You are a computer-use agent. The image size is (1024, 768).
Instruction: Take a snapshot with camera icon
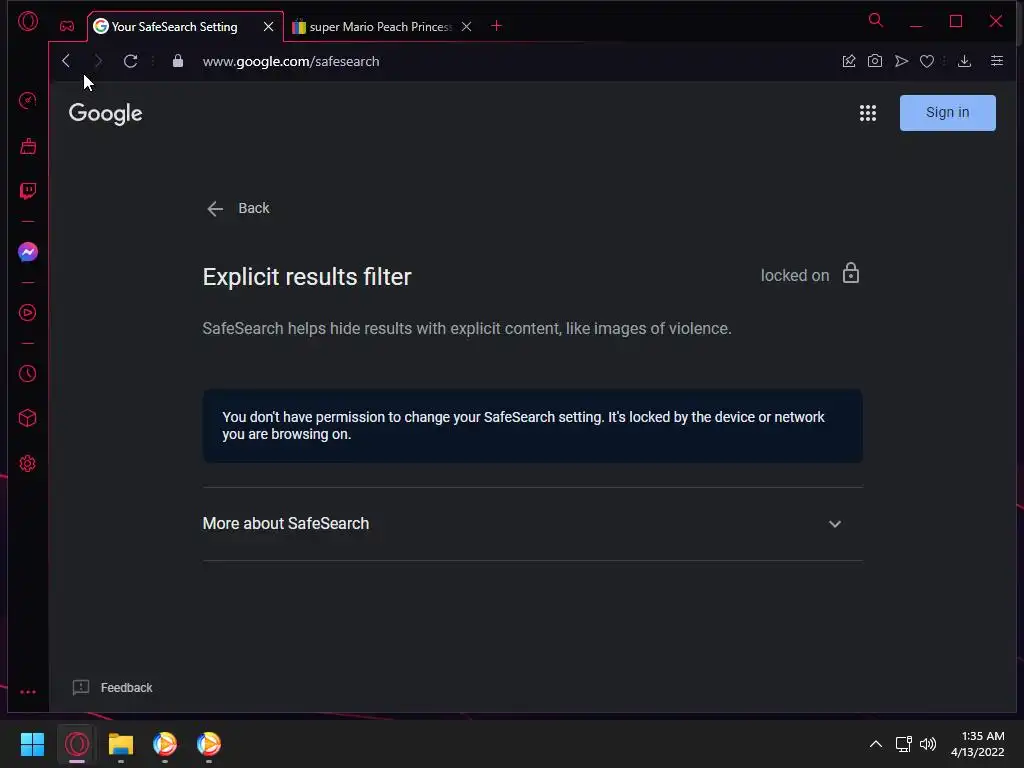click(x=875, y=61)
